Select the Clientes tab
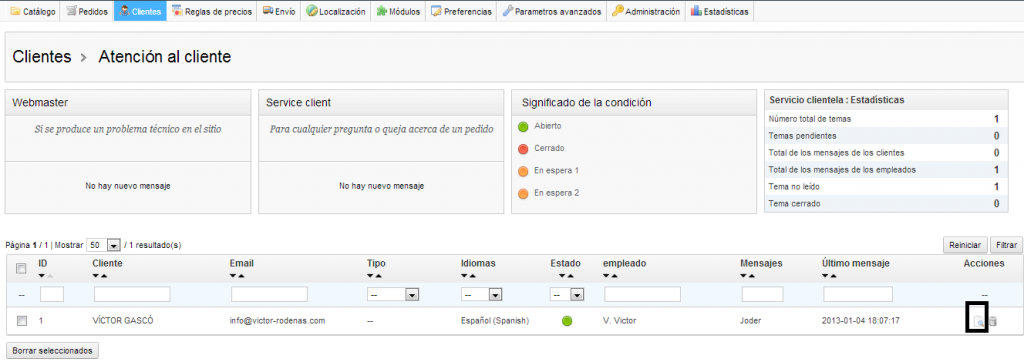Image resolution: width=1024 pixels, height=362 pixels. (140, 11)
